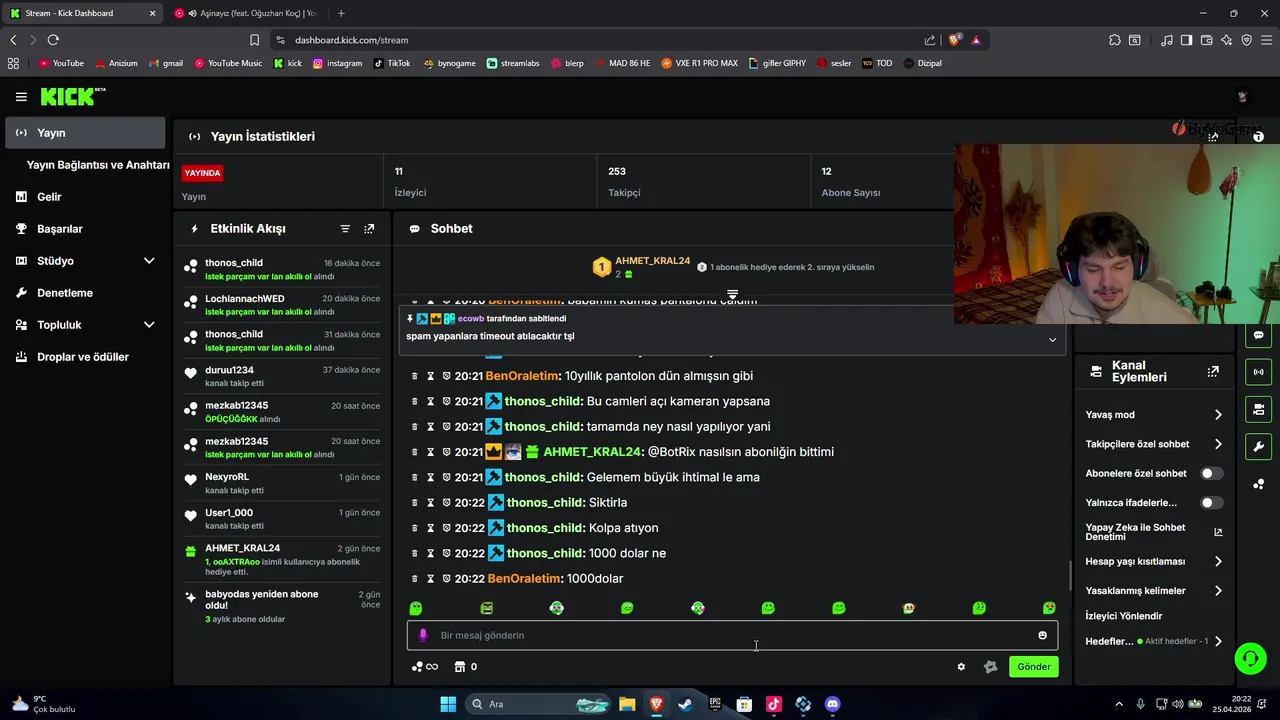1280x720 pixels.
Task: Open Steam from the Windows taskbar
Action: [x=685, y=704]
